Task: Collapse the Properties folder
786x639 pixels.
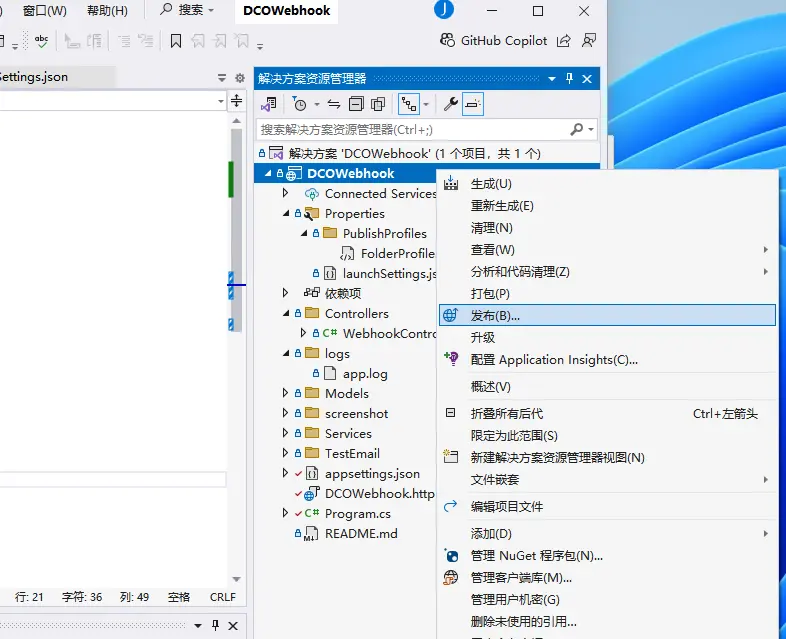Action: coord(286,214)
